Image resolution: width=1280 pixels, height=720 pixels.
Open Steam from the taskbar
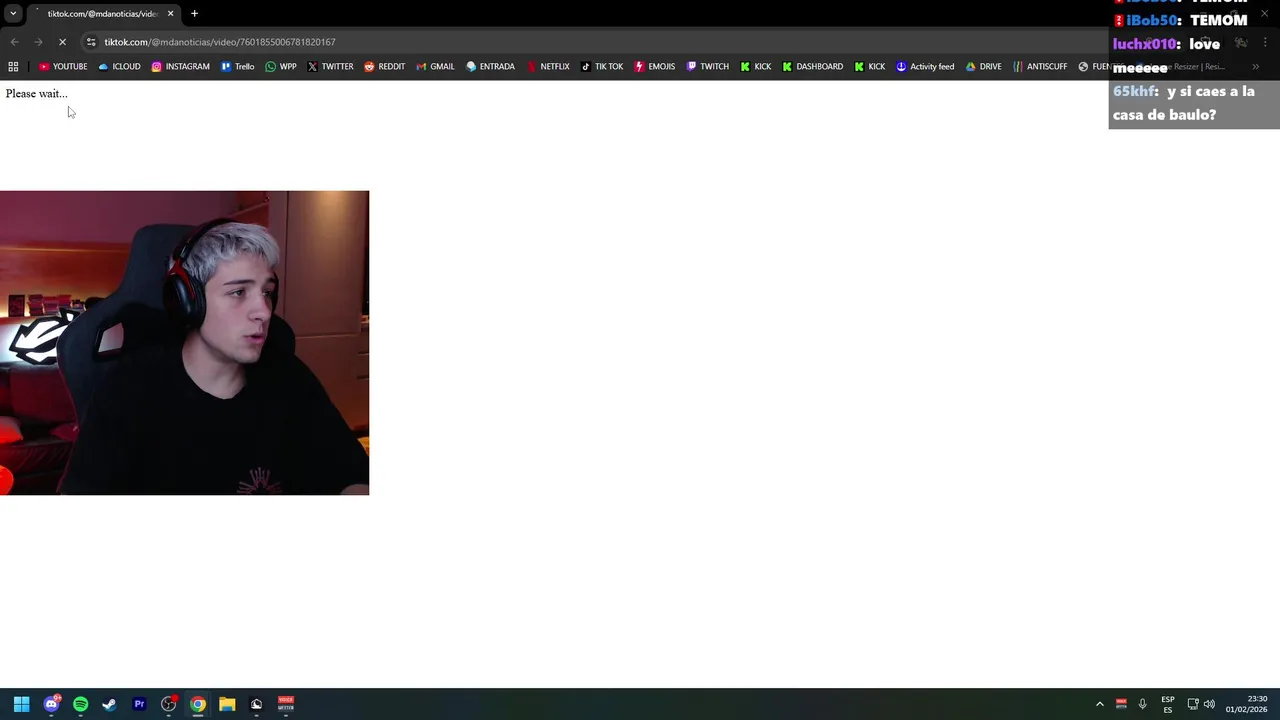pyautogui.click(x=110, y=704)
